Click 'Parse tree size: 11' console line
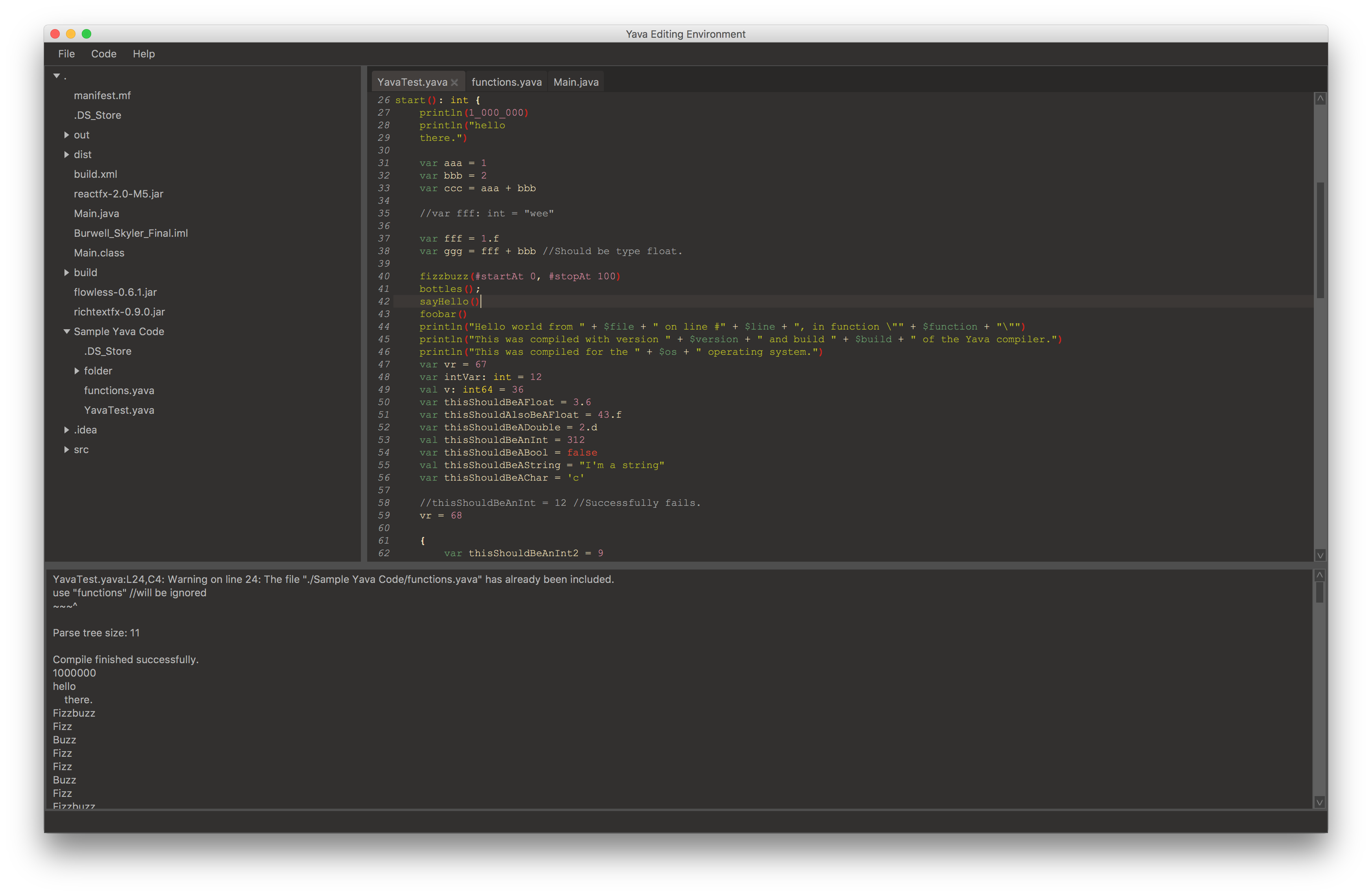1372x896 pixels. coord(96,633)
